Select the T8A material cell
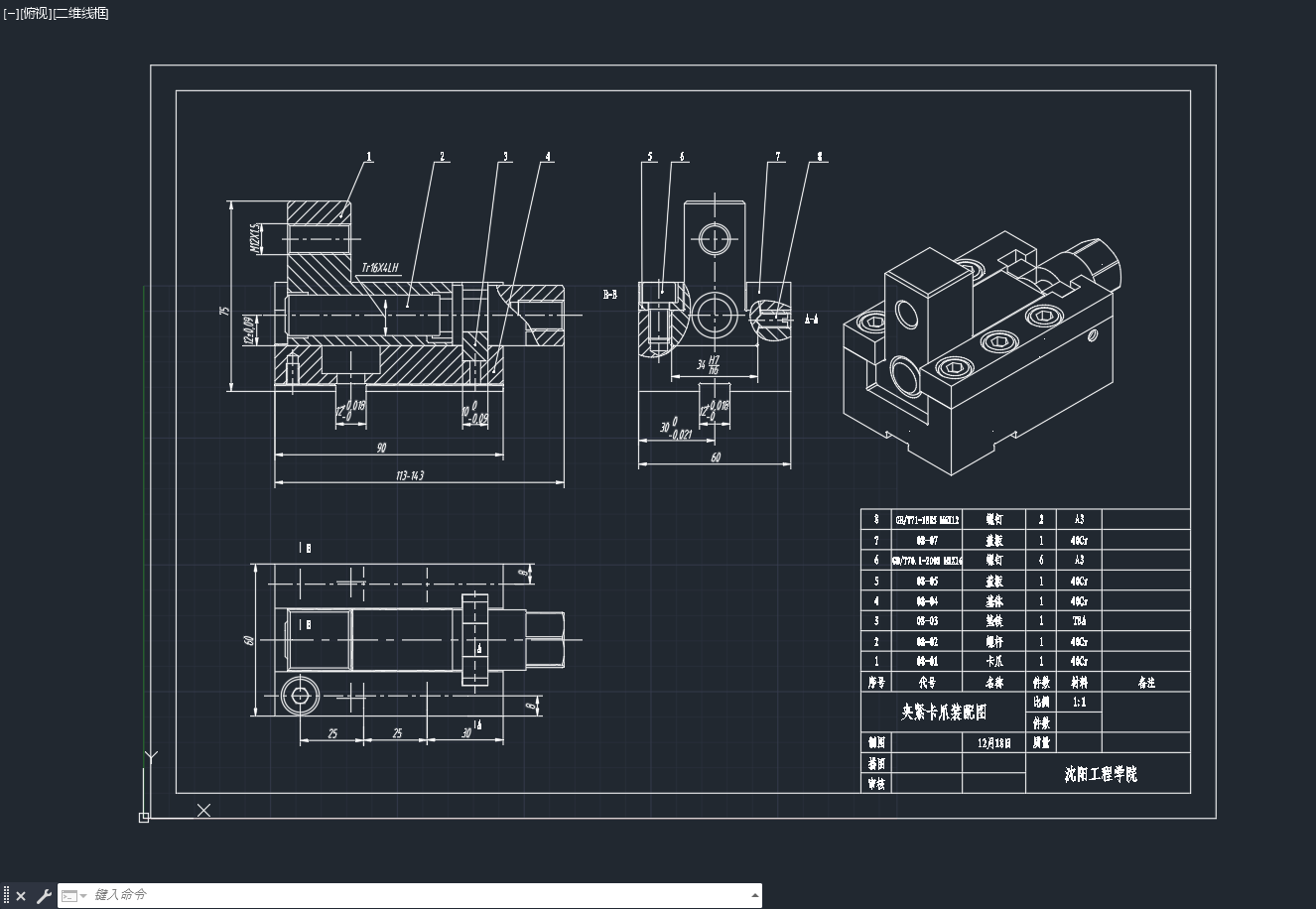The height and width of the screenshot is (909, 1316). click(1079, 621)
